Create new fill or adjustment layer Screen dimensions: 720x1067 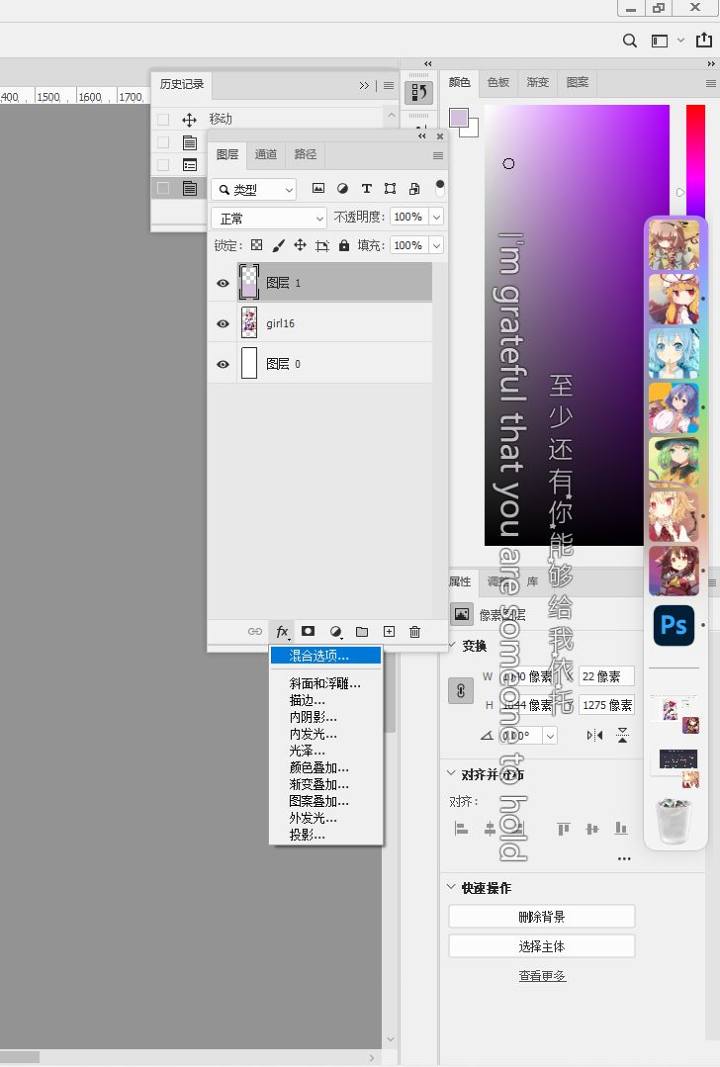(336, 632)
